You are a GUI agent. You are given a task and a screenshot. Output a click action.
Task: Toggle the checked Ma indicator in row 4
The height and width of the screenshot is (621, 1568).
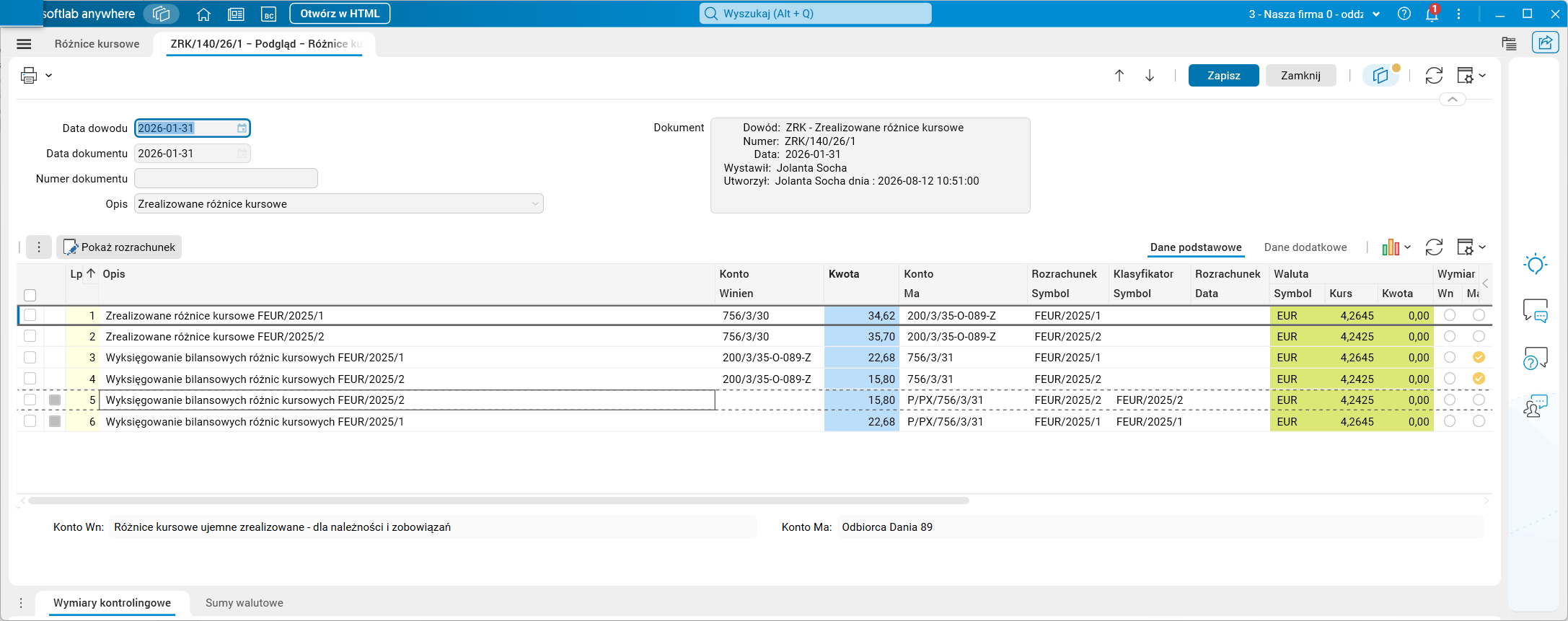[x=1479, y=379]
